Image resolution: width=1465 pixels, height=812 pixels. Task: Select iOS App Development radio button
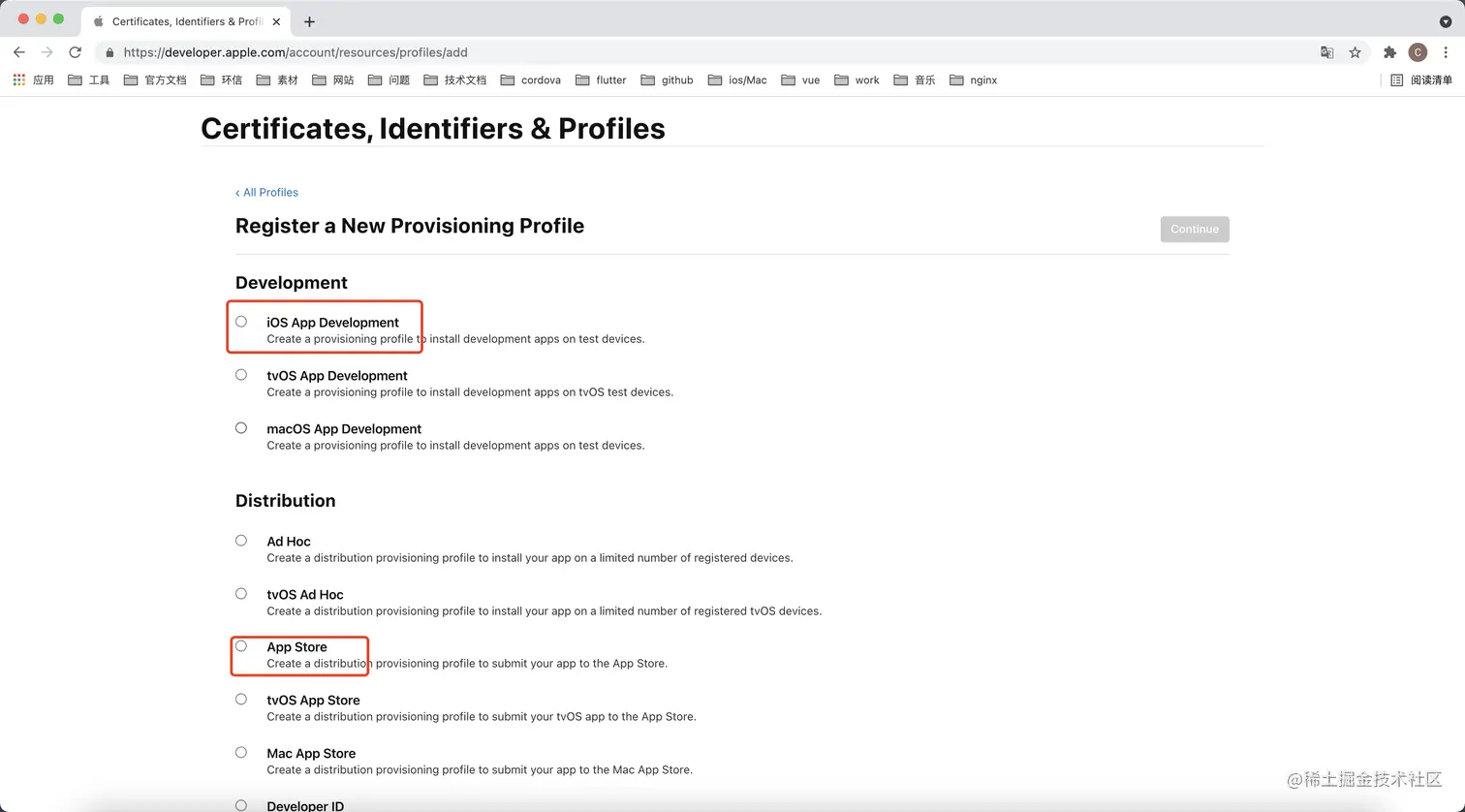click(x=241, y=322)
